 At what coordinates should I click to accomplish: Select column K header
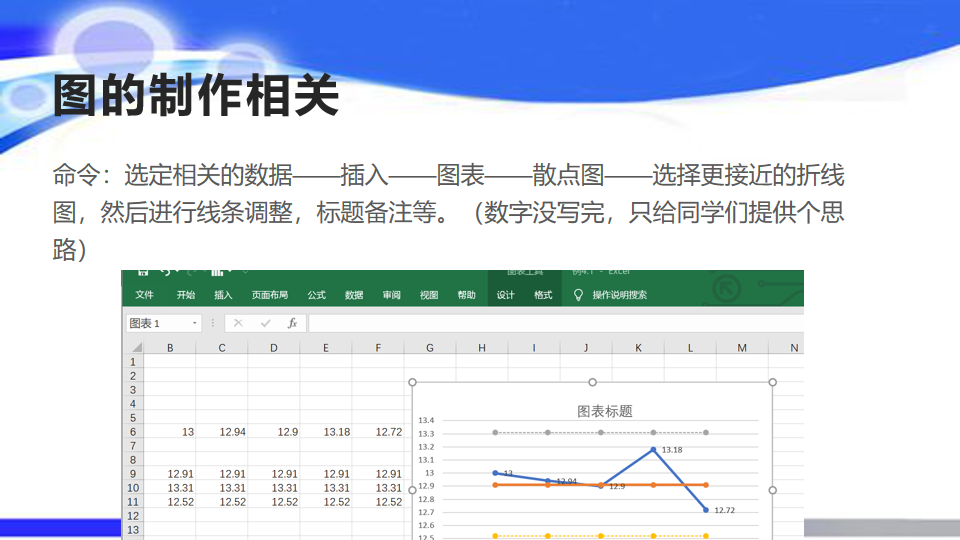click(x=638, y=348)
